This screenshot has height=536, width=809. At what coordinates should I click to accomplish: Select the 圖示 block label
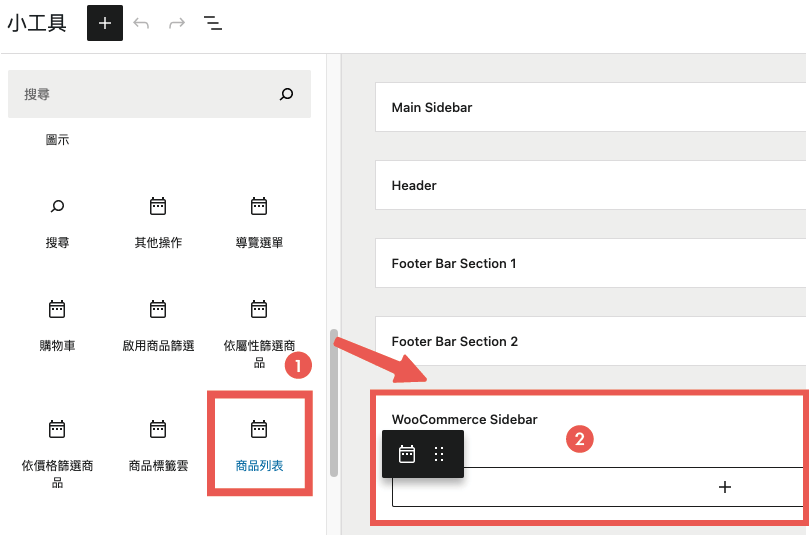(57, 140)
